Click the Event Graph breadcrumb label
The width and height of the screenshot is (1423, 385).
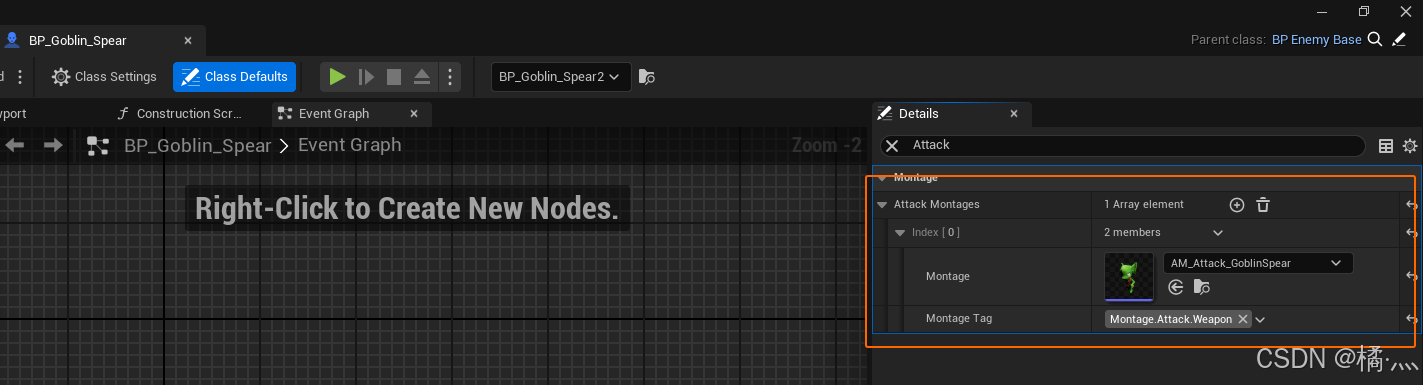coord(350,145)
